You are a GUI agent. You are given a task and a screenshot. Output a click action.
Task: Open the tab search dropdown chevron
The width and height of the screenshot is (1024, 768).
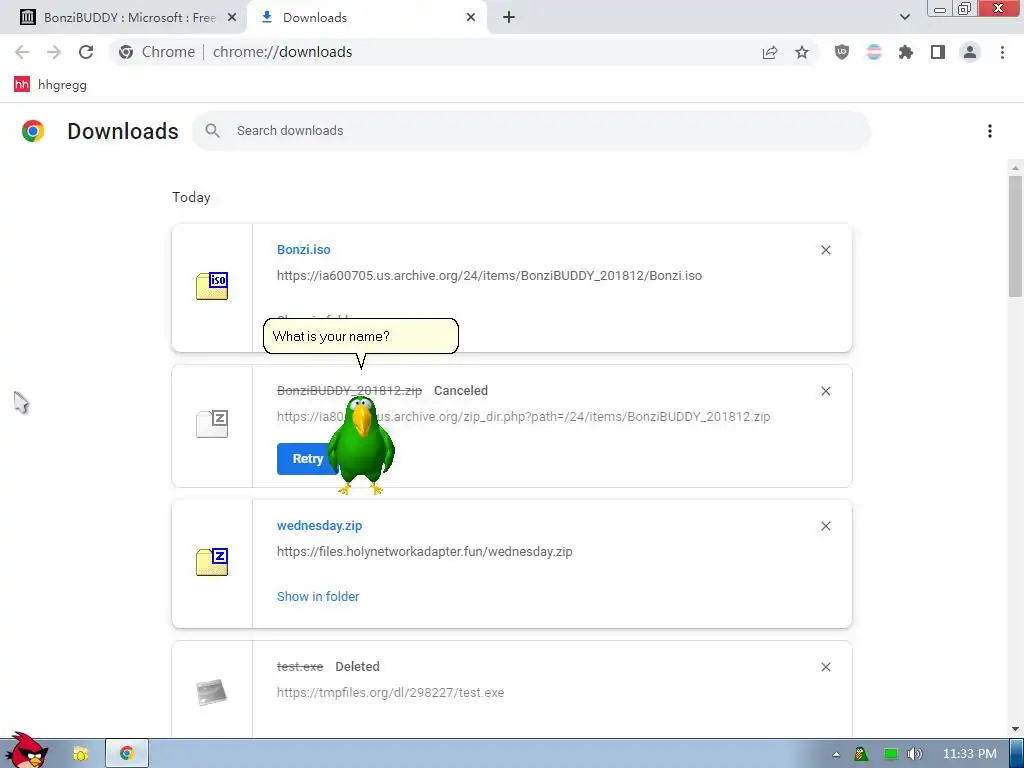coord(904,17)
